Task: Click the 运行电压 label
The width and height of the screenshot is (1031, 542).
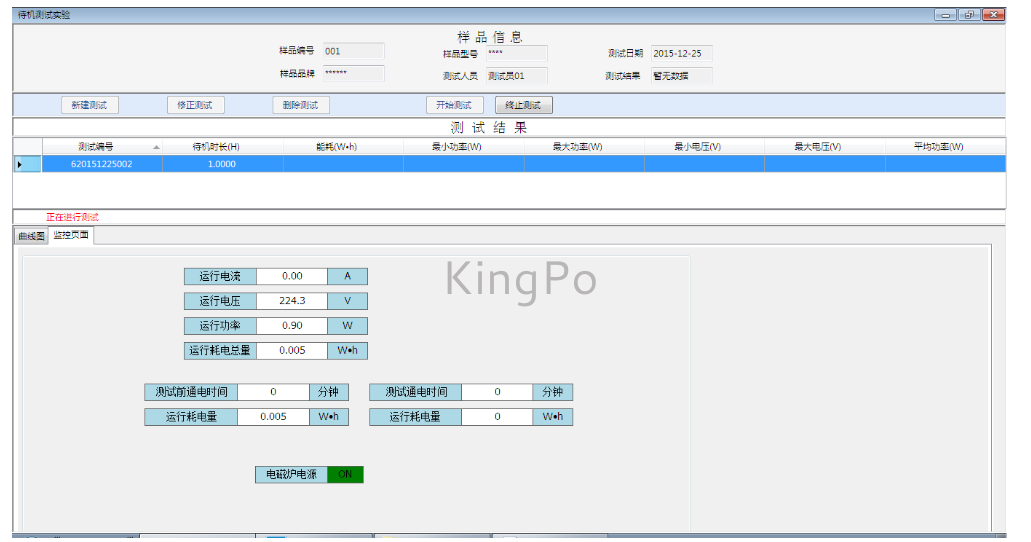Action: coord(220,301)
